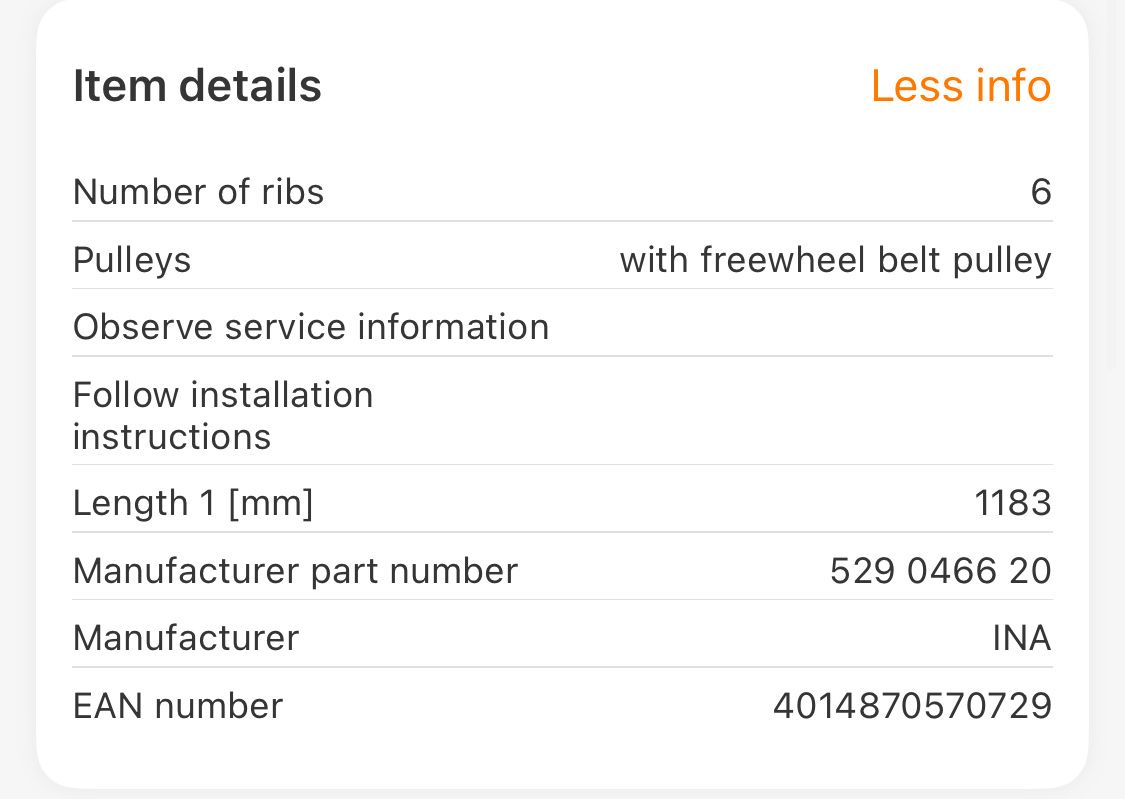Tap the 'with freewheel belt pulley' value

point(835,260)
